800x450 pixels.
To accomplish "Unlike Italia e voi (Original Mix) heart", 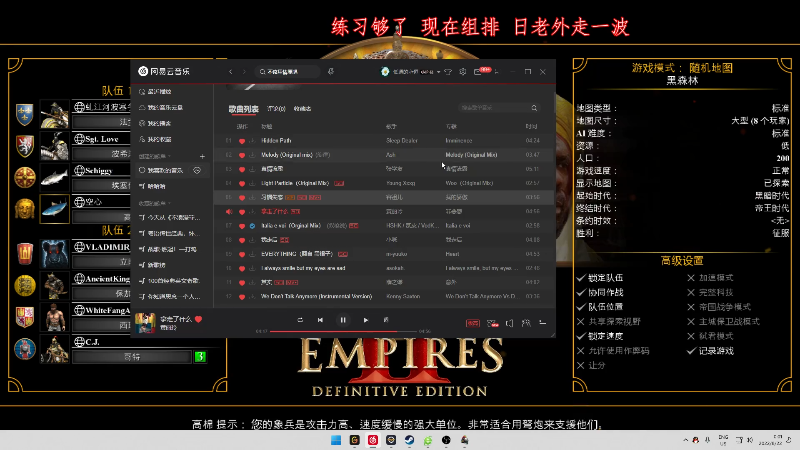I will pos(242,226).
